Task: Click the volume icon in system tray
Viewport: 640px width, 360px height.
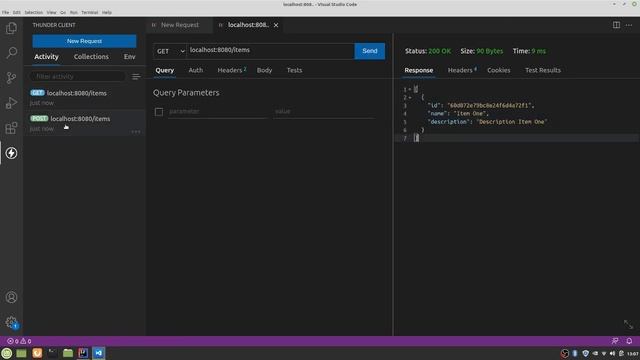Action: pos(612,353)
